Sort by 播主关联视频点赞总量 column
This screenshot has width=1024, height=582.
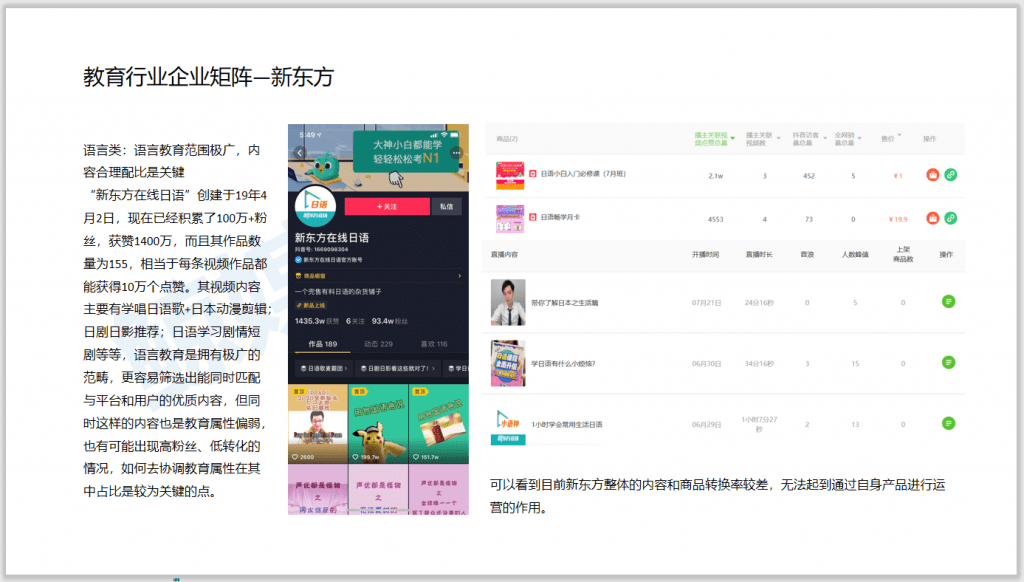(714, 138)
